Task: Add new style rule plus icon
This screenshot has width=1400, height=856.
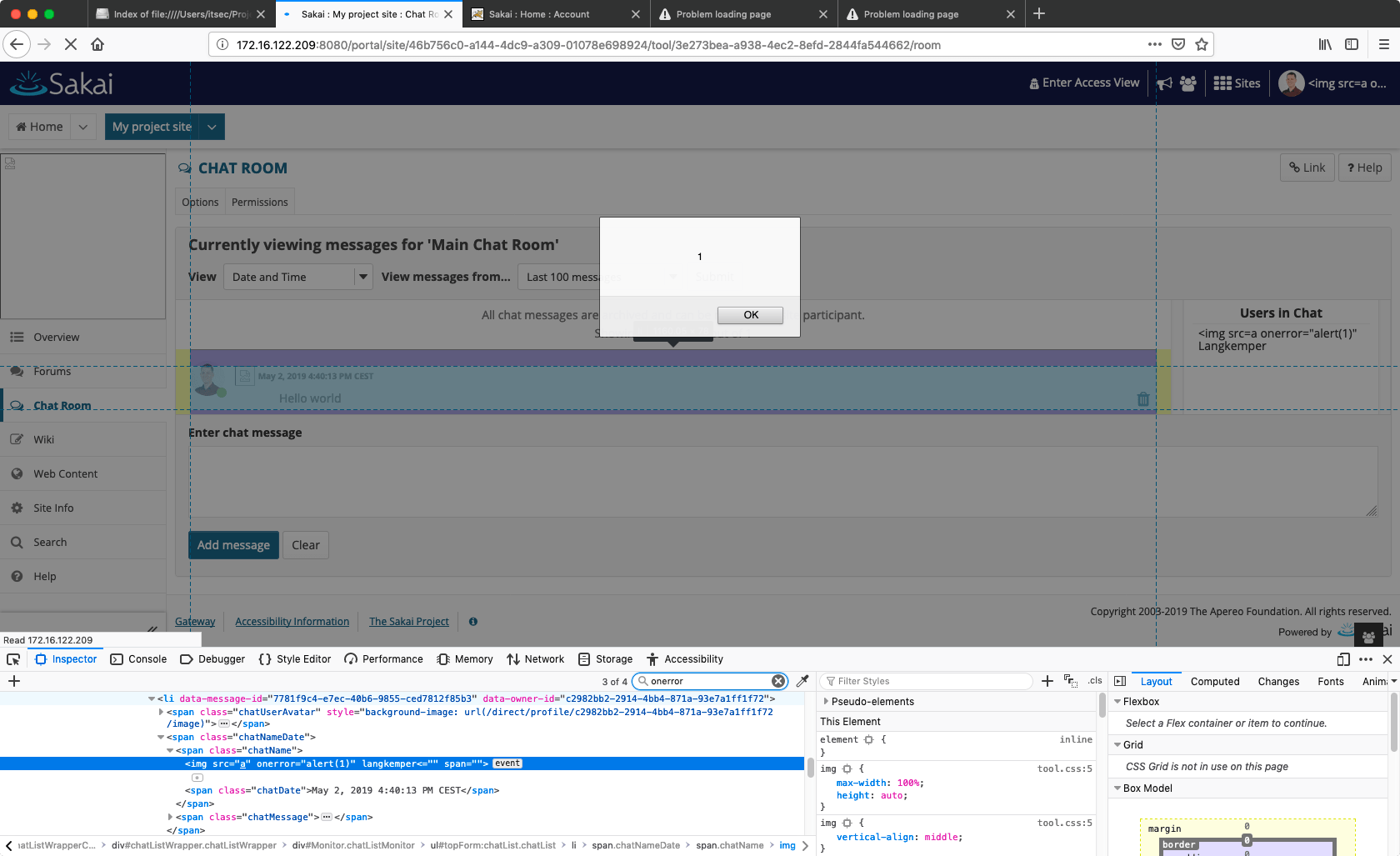Action: [1047, 681]
